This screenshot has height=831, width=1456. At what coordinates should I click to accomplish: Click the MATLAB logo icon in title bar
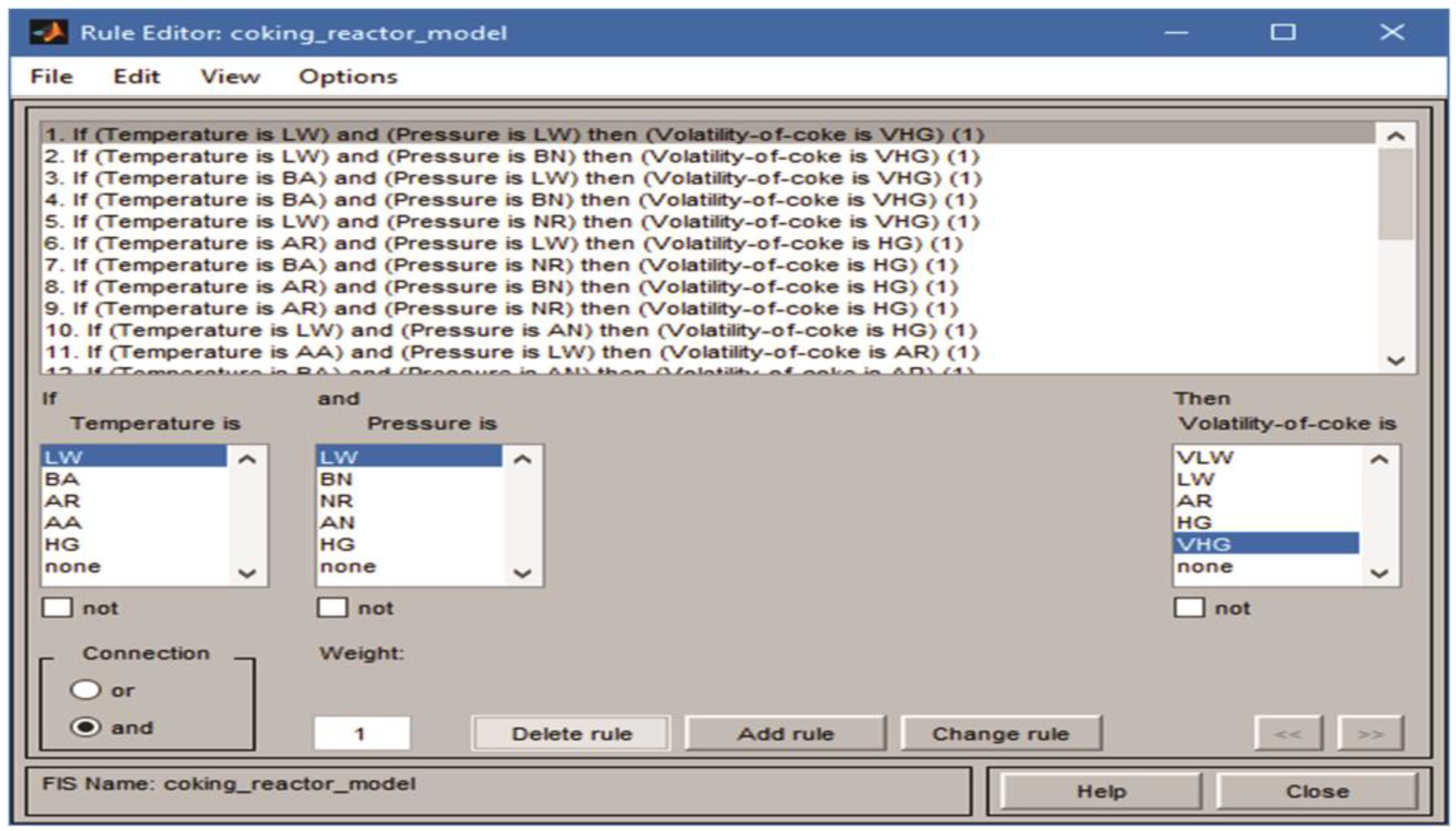coord(49,32)
